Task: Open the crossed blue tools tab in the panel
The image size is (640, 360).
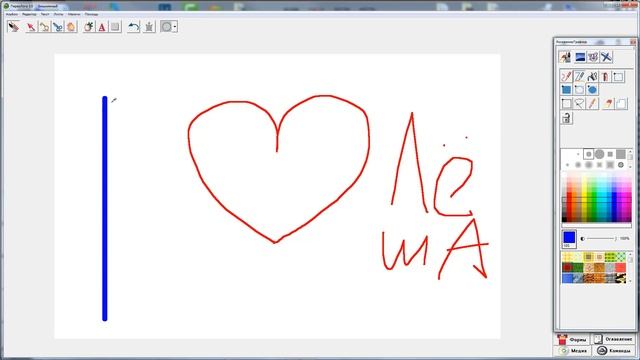Action: pos(607,57)
